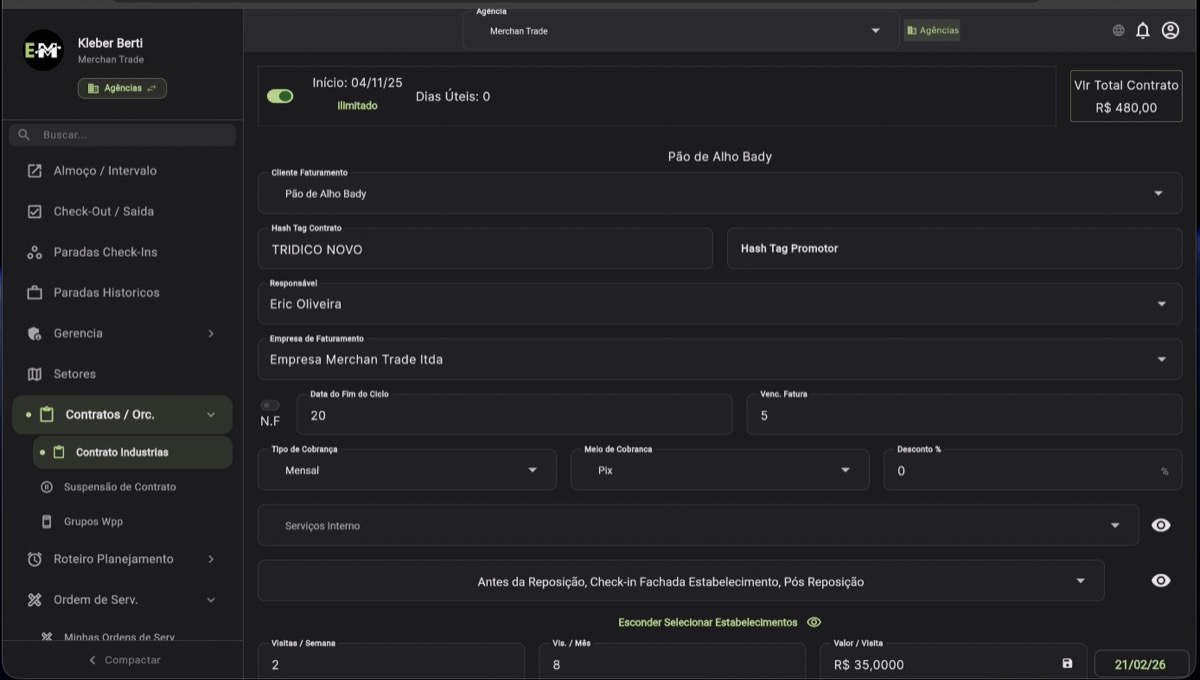The width and height of the screenshot is (1200, 680).
Task: Open Setores from the sidebar
Action: click(75, 374)
